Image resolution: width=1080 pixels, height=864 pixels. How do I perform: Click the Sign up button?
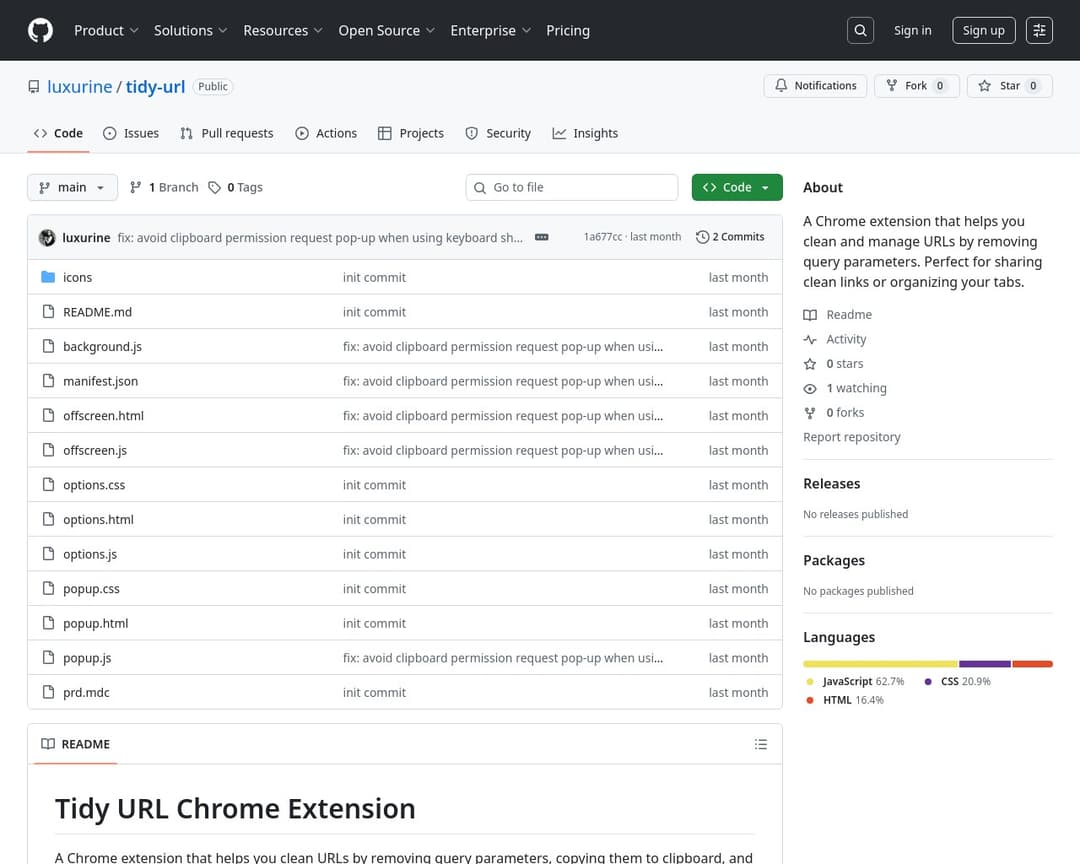coord(983,30)
